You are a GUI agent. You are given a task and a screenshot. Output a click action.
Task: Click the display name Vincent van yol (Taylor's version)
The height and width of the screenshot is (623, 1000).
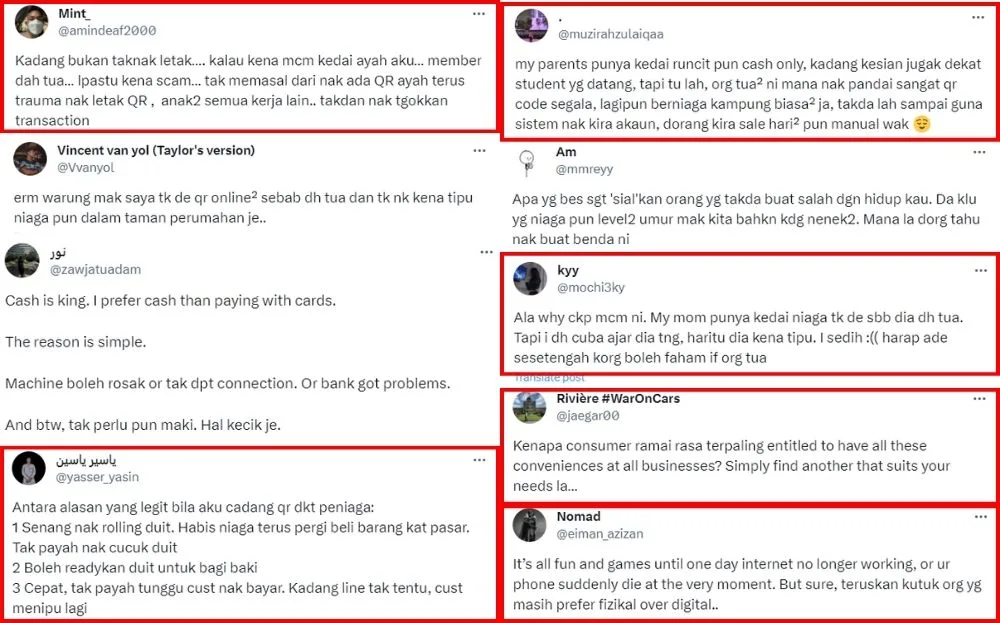click(156, 151)
